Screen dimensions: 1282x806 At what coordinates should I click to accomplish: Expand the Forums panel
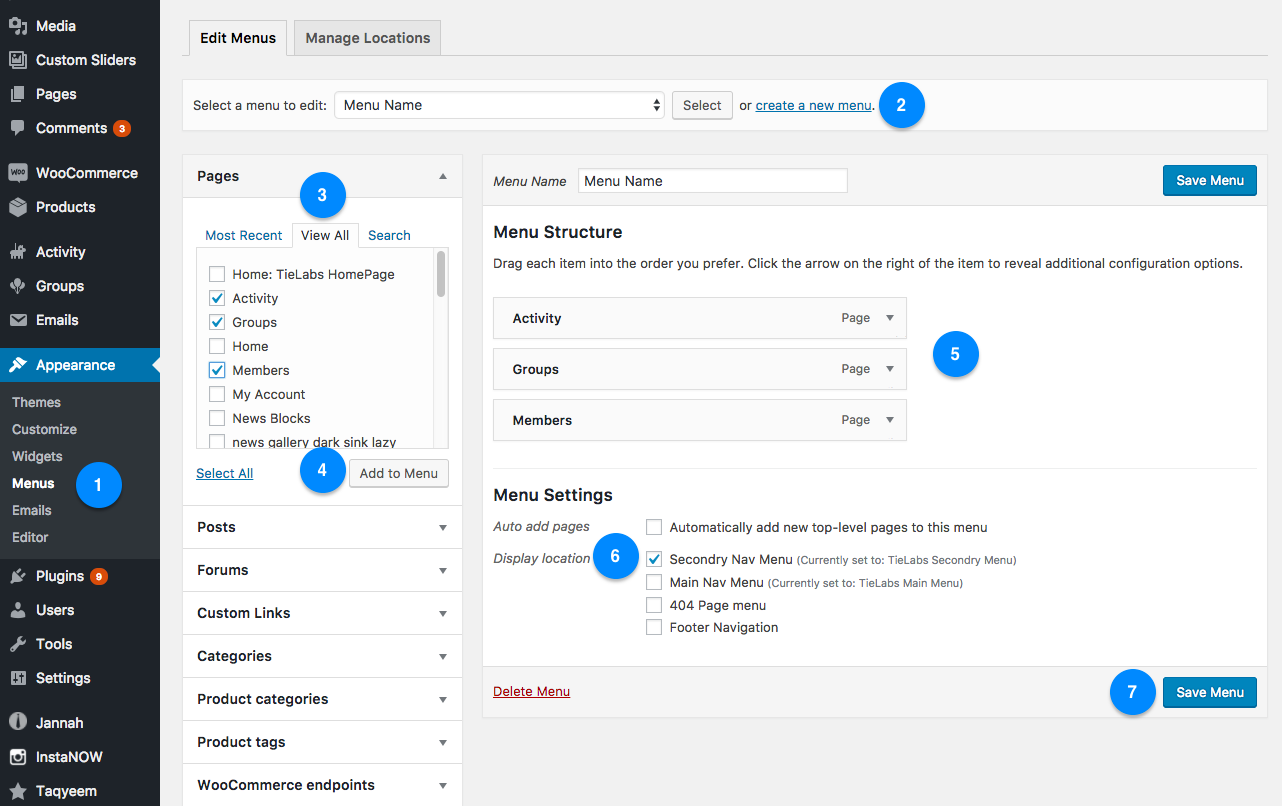[x=322, y=570]
